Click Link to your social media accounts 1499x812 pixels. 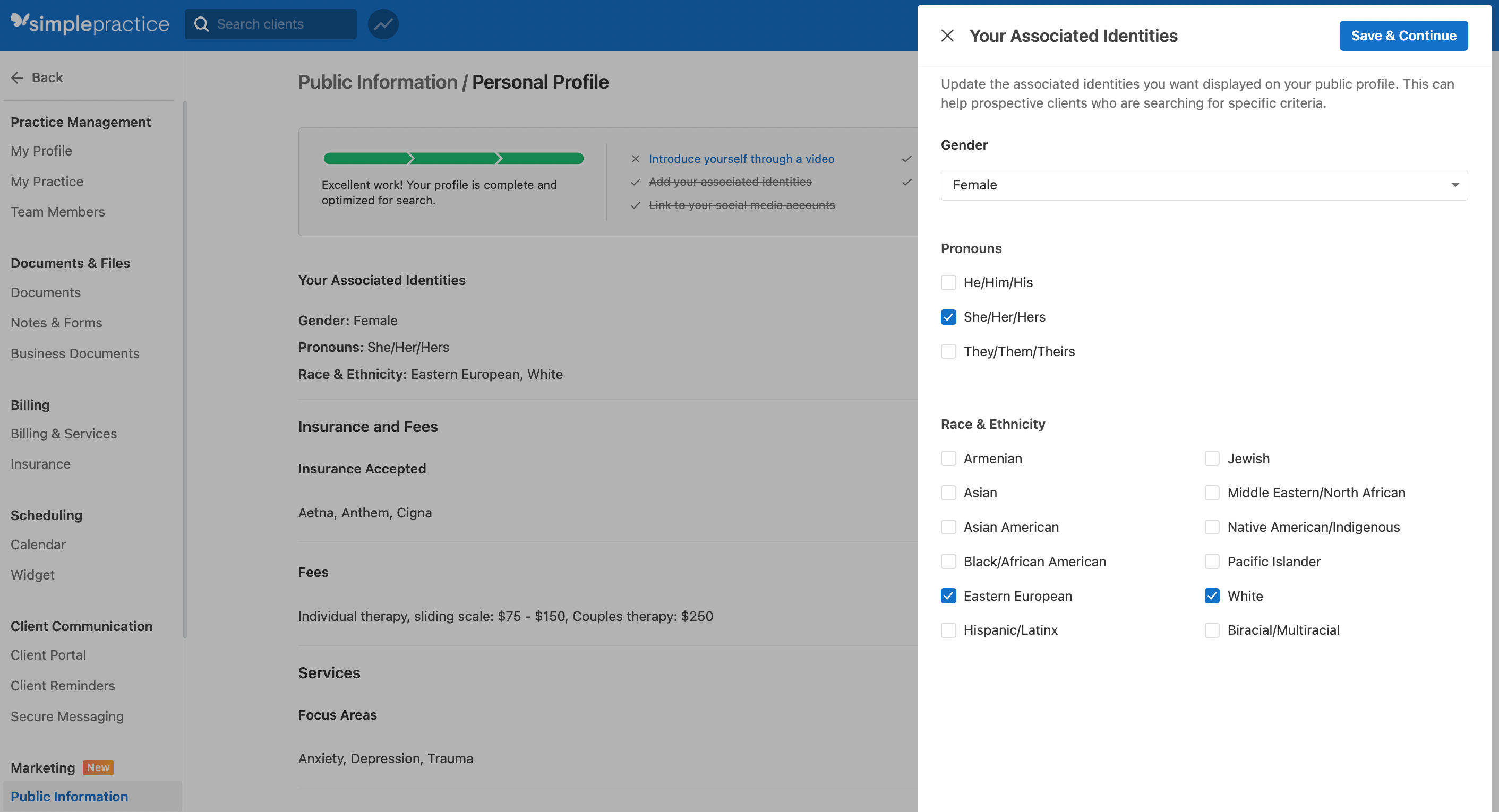(x=741, y=205)
